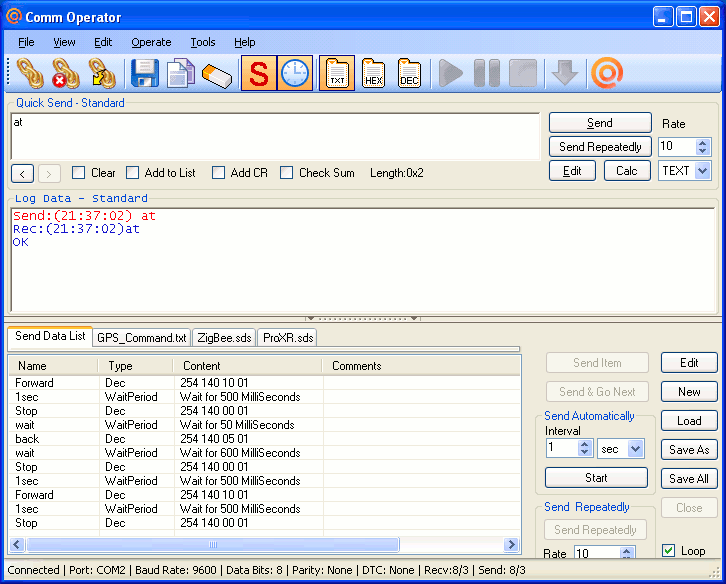
Task: Open the View menu
Action: tap(64, 42)
